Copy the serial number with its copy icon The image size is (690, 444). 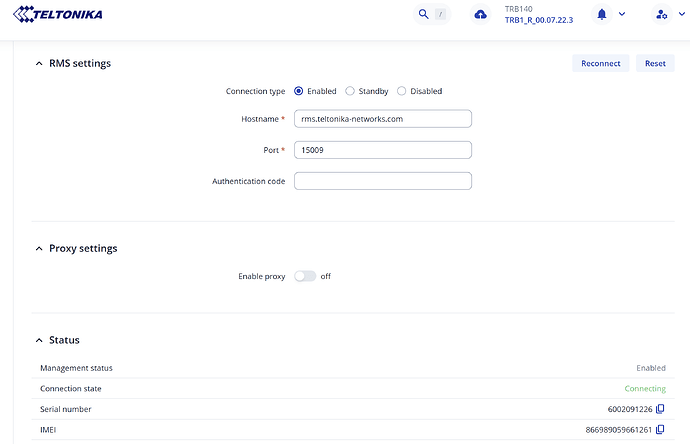point(660,409)
